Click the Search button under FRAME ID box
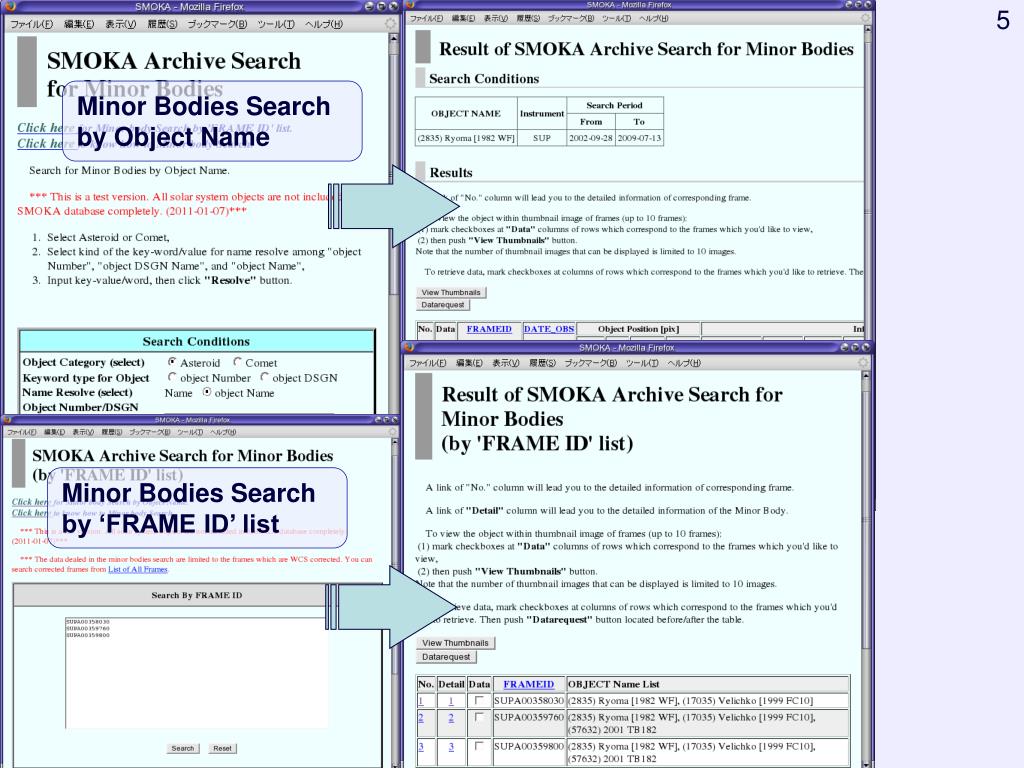Screen dimensions: 1024x768 (x=183, y=748)
